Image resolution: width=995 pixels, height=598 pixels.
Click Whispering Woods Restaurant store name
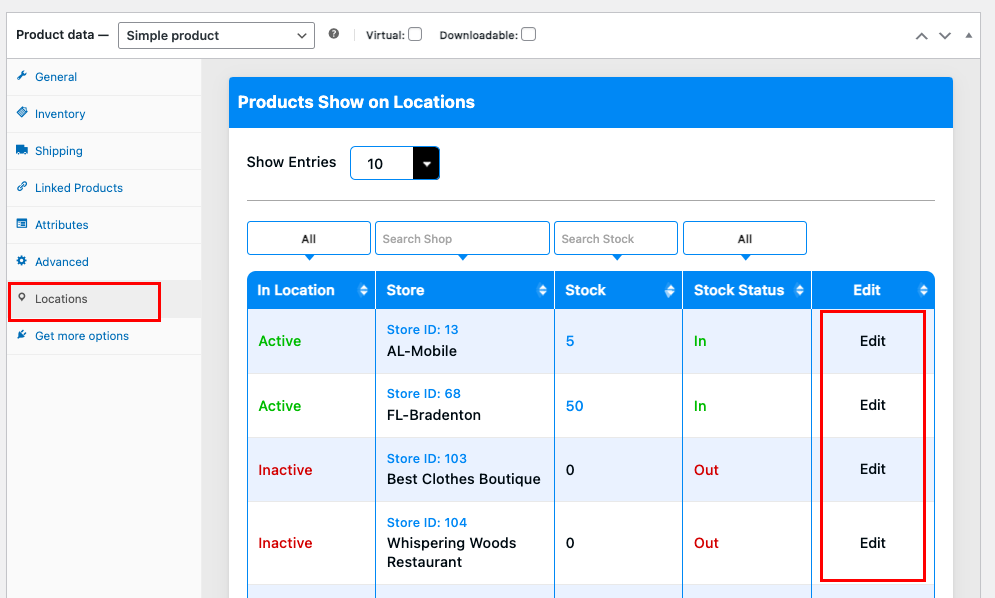[452, 552]
